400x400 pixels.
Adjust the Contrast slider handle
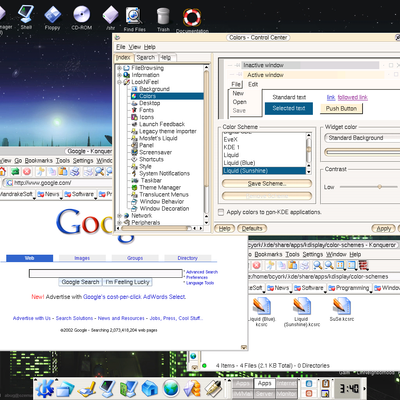[379, 187]
